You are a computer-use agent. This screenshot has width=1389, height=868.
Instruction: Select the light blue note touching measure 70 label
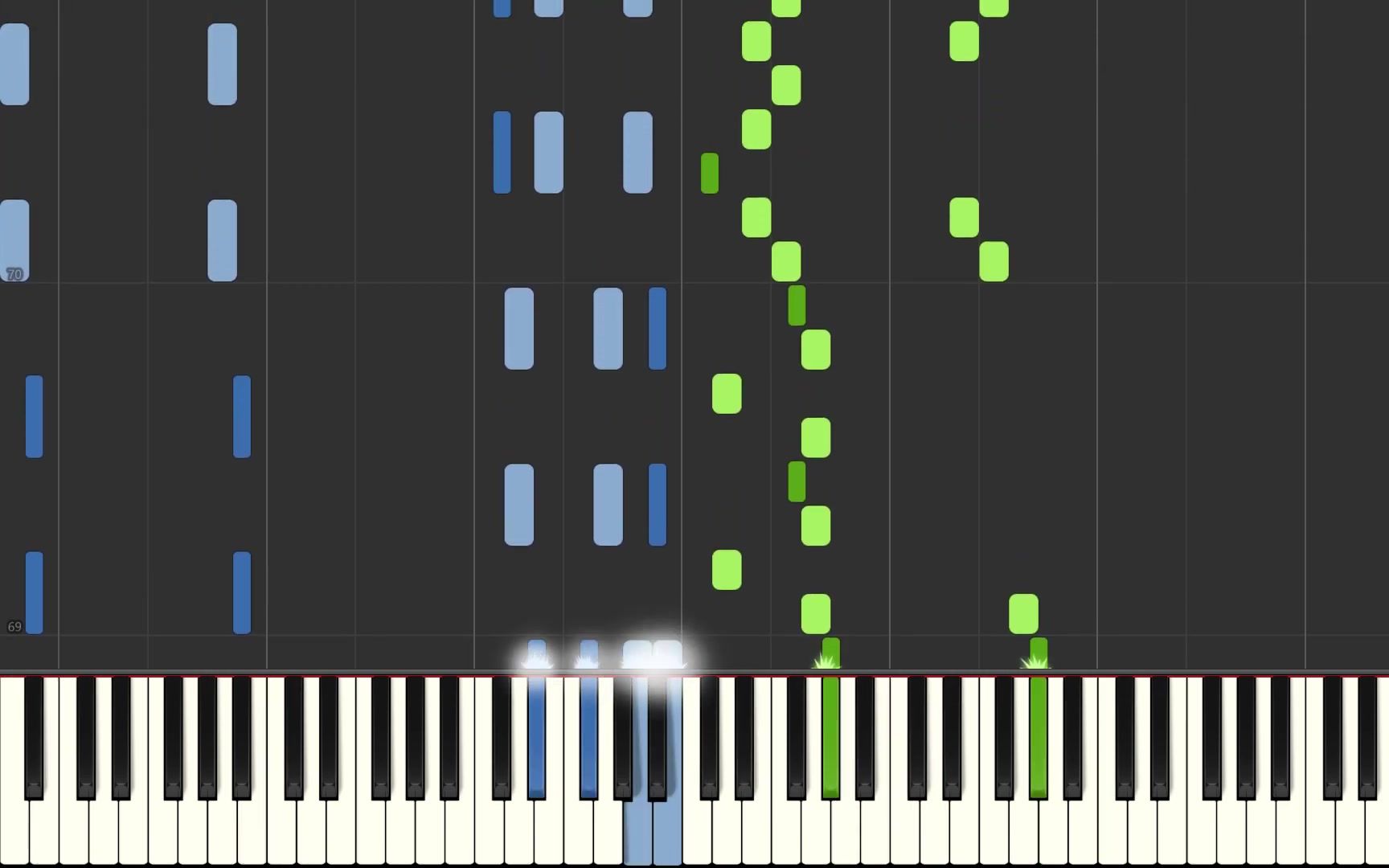click(14, 241)
